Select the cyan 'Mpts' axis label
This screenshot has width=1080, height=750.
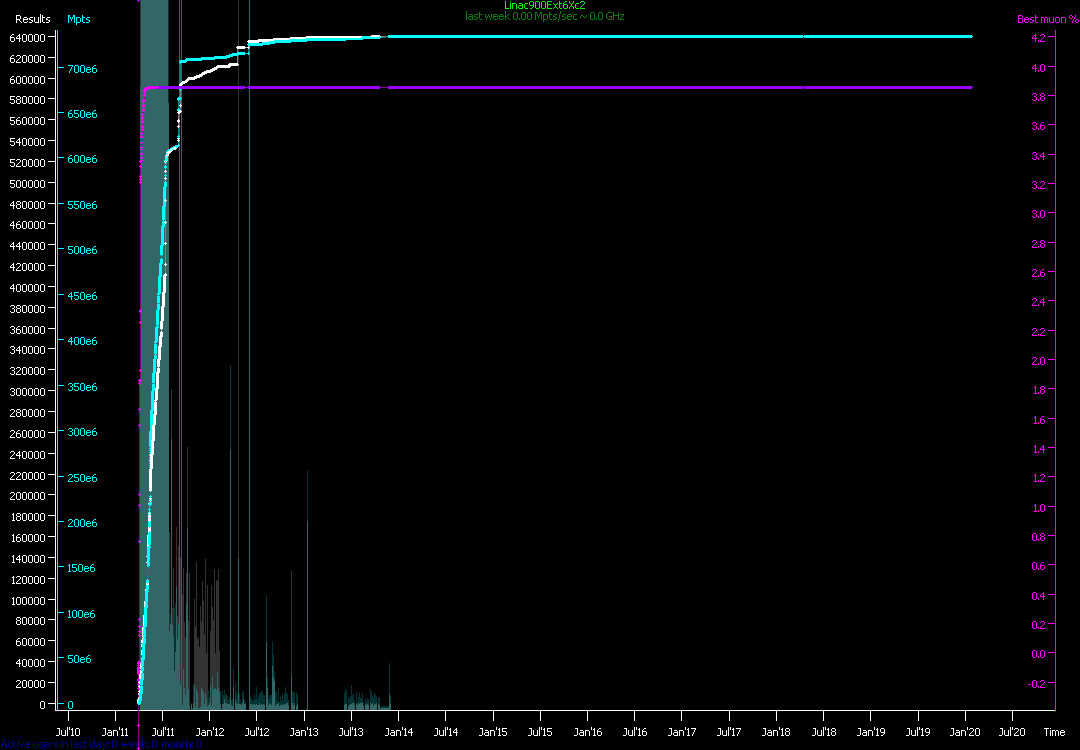click(79, 19)
